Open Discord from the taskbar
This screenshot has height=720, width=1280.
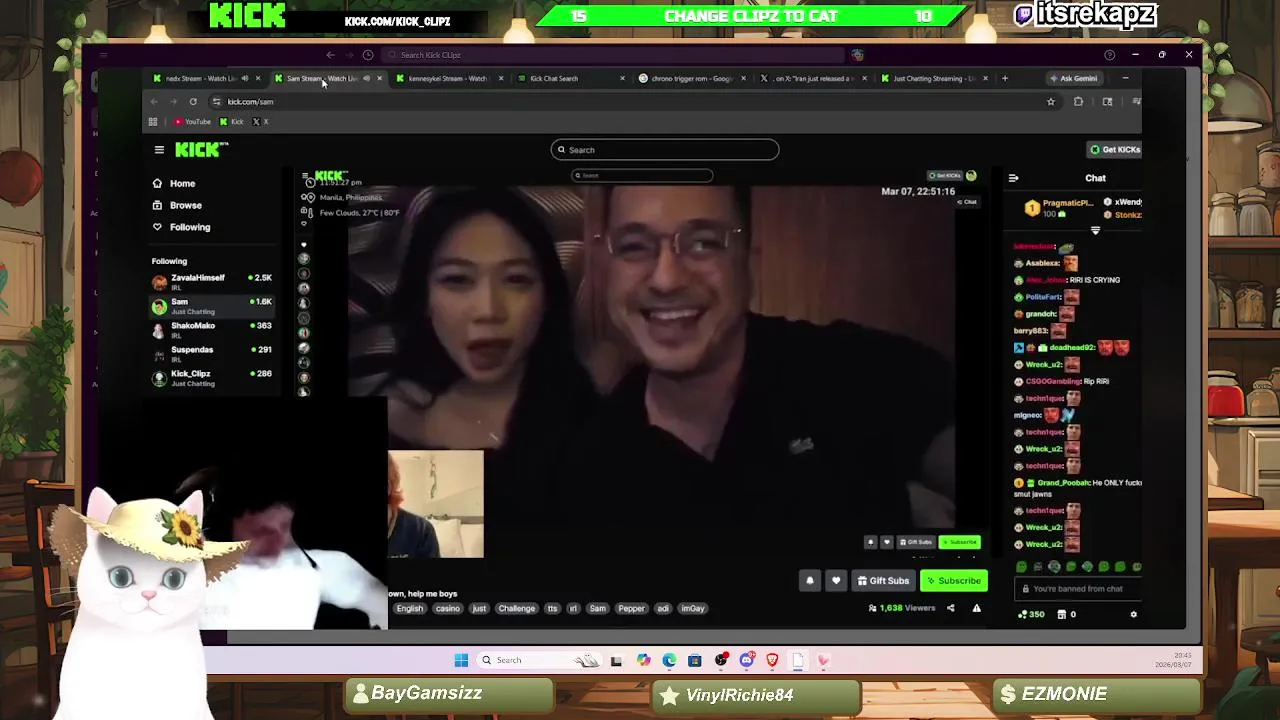(747, 660)
